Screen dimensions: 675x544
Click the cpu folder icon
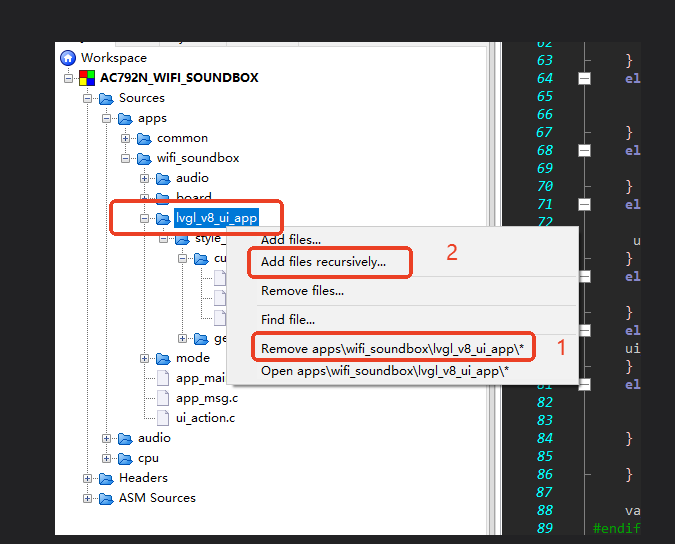tap(125, 459)
